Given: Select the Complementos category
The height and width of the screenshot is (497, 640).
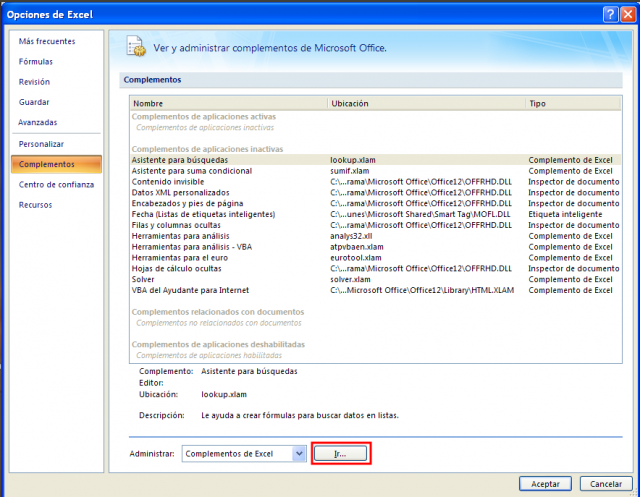Looking at the screenshot, I should 56,164.
